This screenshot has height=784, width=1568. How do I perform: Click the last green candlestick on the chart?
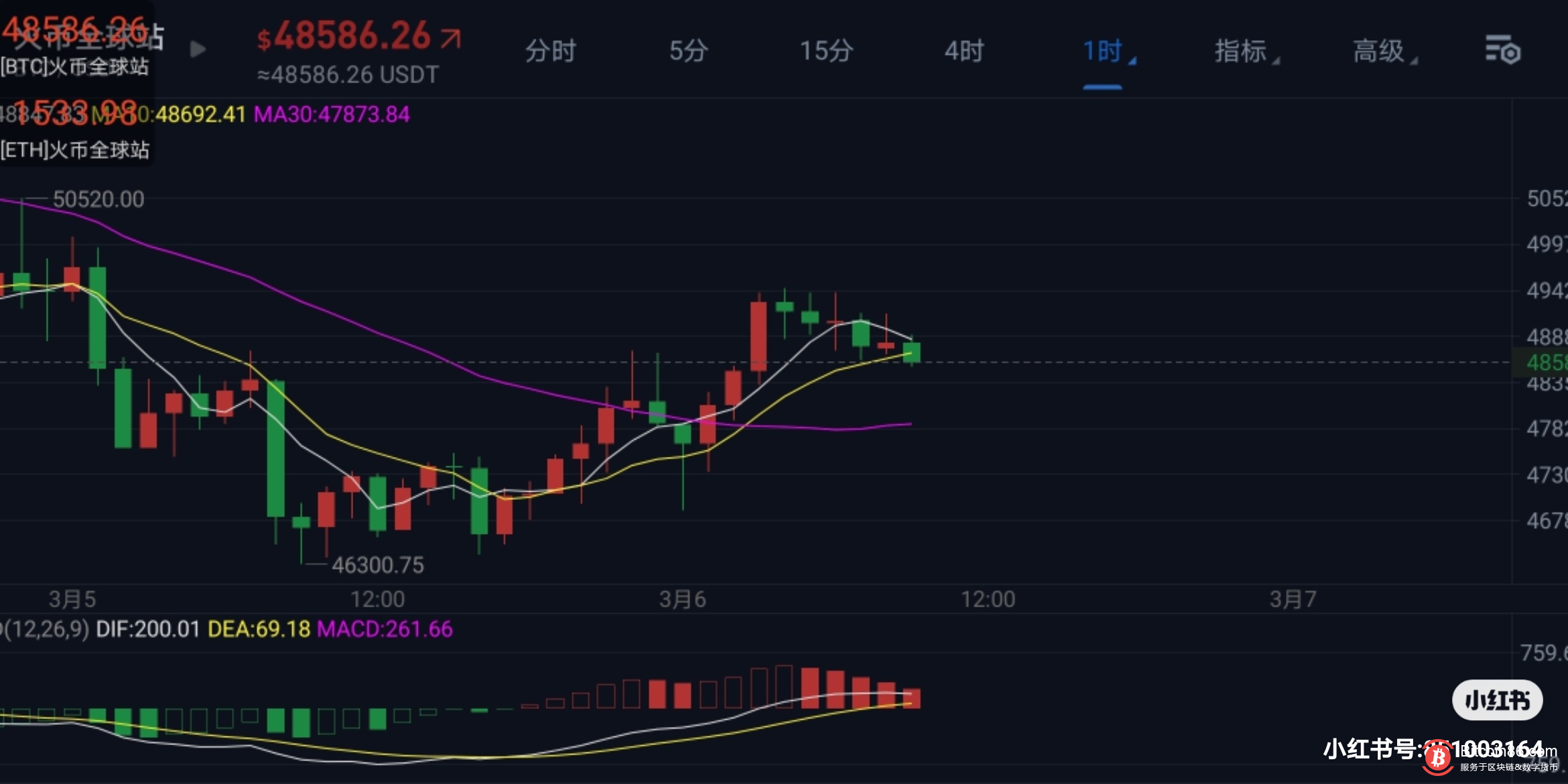pos(911,352)
